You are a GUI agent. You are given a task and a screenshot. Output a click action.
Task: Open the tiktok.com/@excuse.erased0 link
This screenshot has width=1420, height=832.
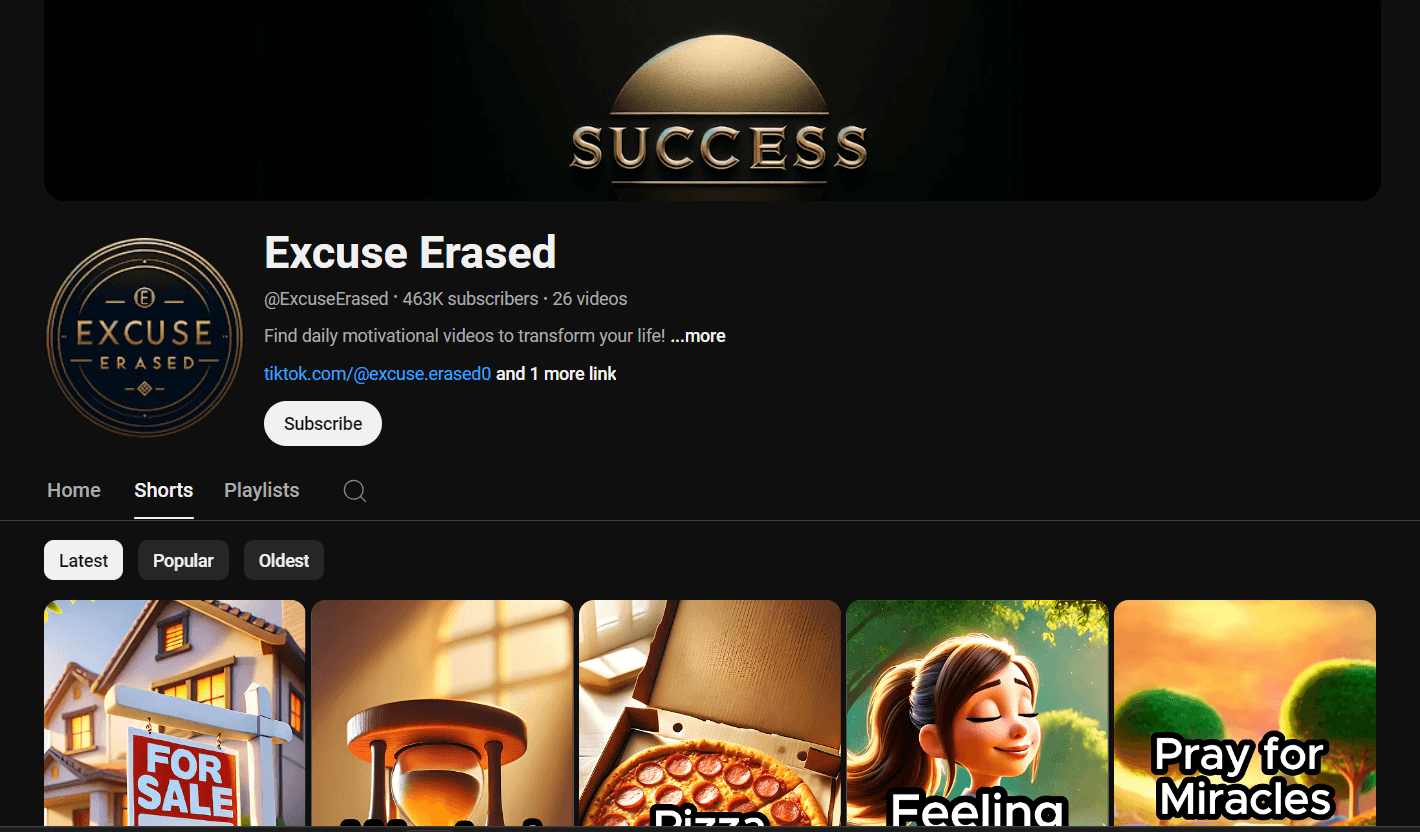378,374
